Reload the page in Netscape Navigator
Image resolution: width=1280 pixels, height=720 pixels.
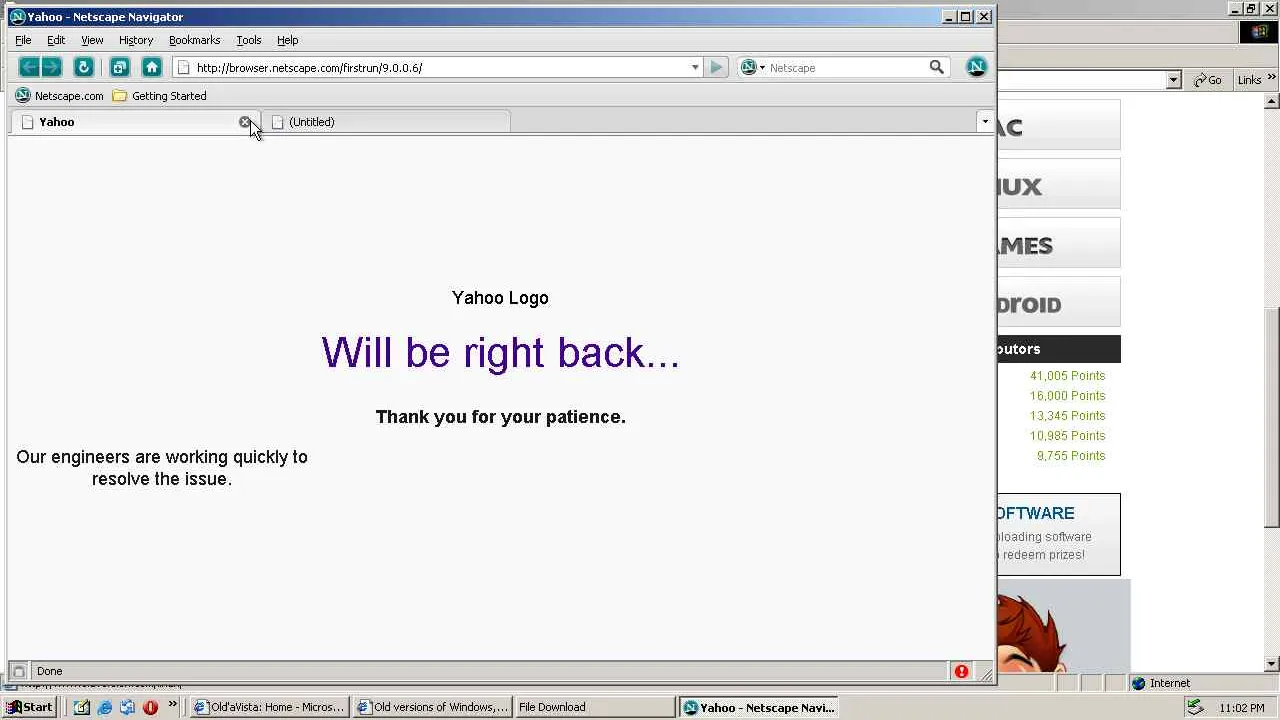pyautogui.click(x=84, y=67)
